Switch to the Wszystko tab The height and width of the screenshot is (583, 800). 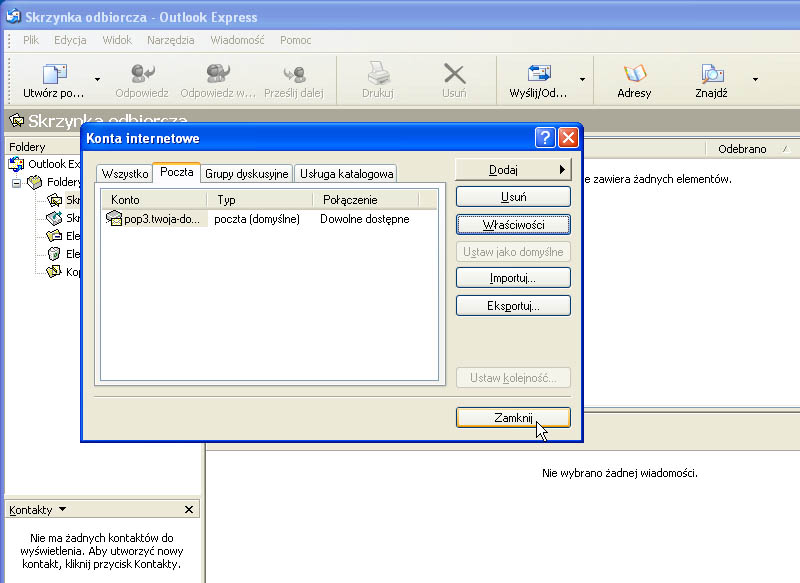pyautogui.click(x=124, y=174)
